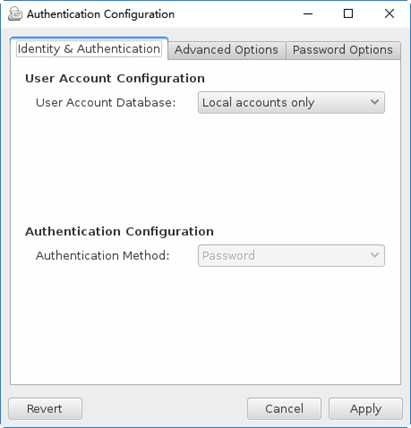Select the grayed 'Password' authentication method box
Viewport: 411px width, 428px height.
click(291, 256)
